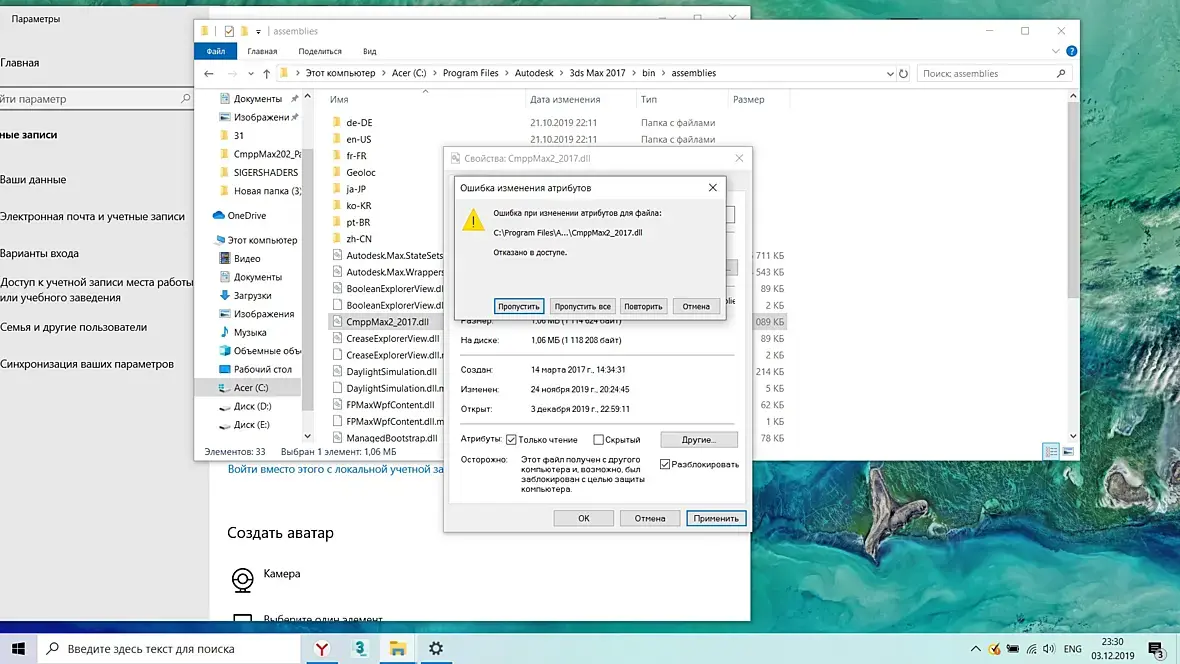
Task: Open Ваши данные in Settings sidebar
Action: 33,180
